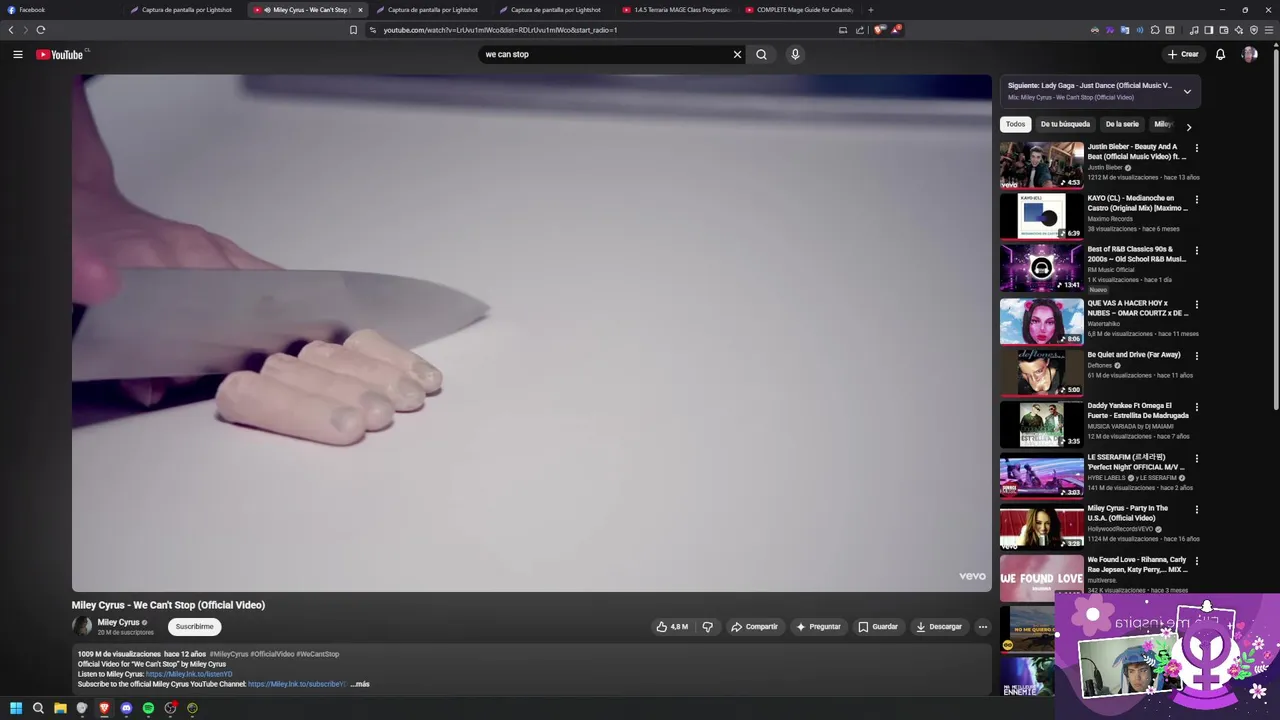This screenshot has height=720, width=1280.
Task: Select the De la serie chip
Action: [x=1122, y=124]
